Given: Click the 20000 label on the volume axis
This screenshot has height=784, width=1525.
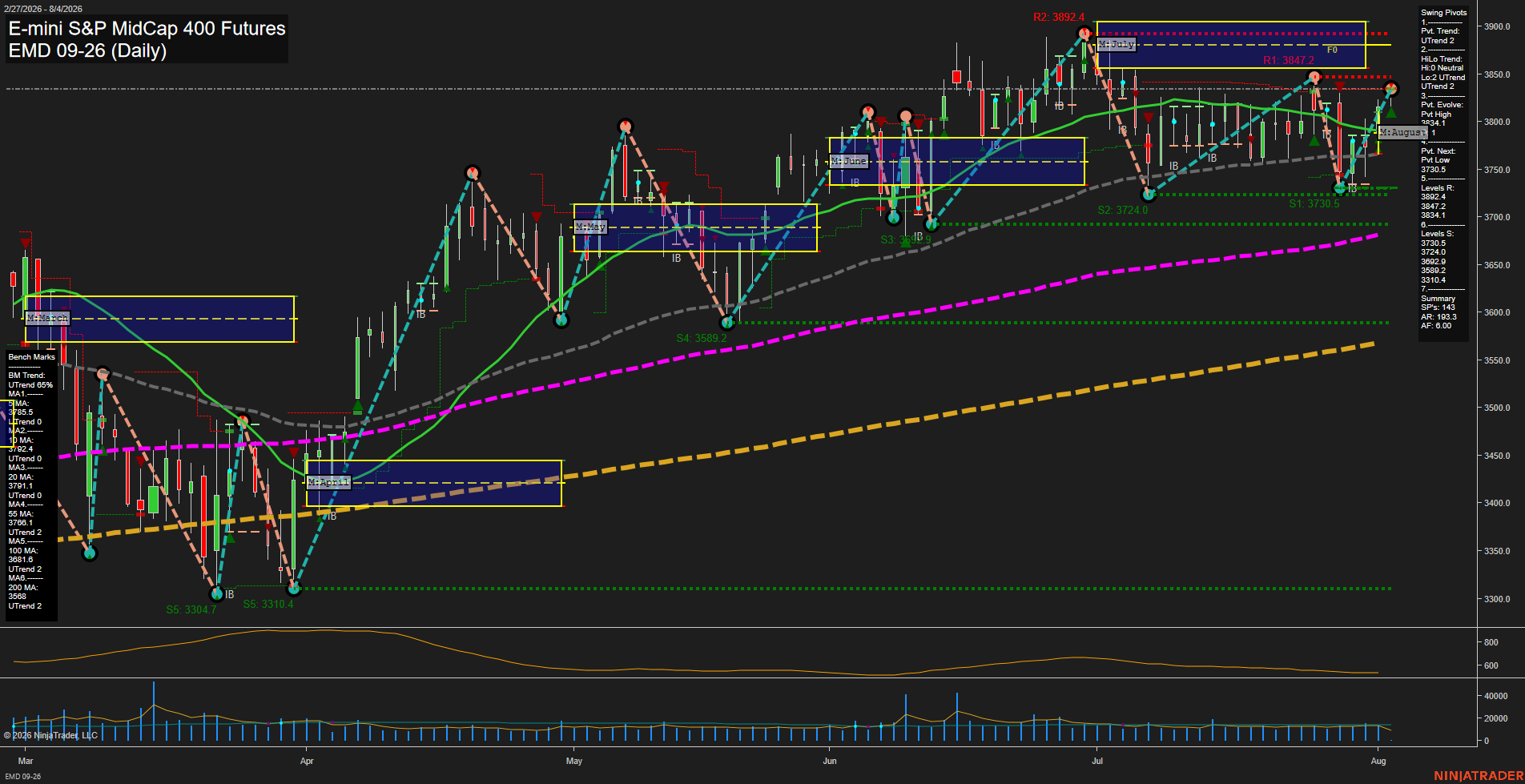Looking at the screenshot, I should [1497, 718].
